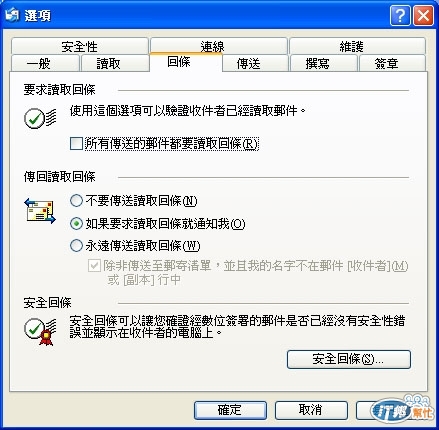The image size is (439, 430).
Task: Go to the 一般 tab
Action: coord(45,63)
